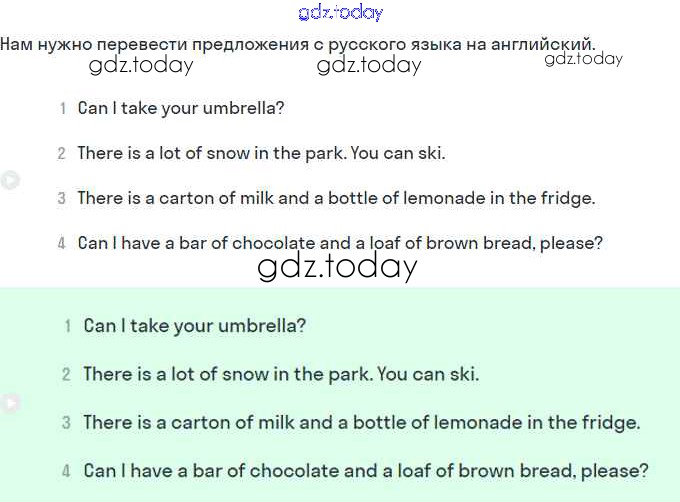Click the play icon beside the white section
Screen dimensions: 680x502
point(9,180)
